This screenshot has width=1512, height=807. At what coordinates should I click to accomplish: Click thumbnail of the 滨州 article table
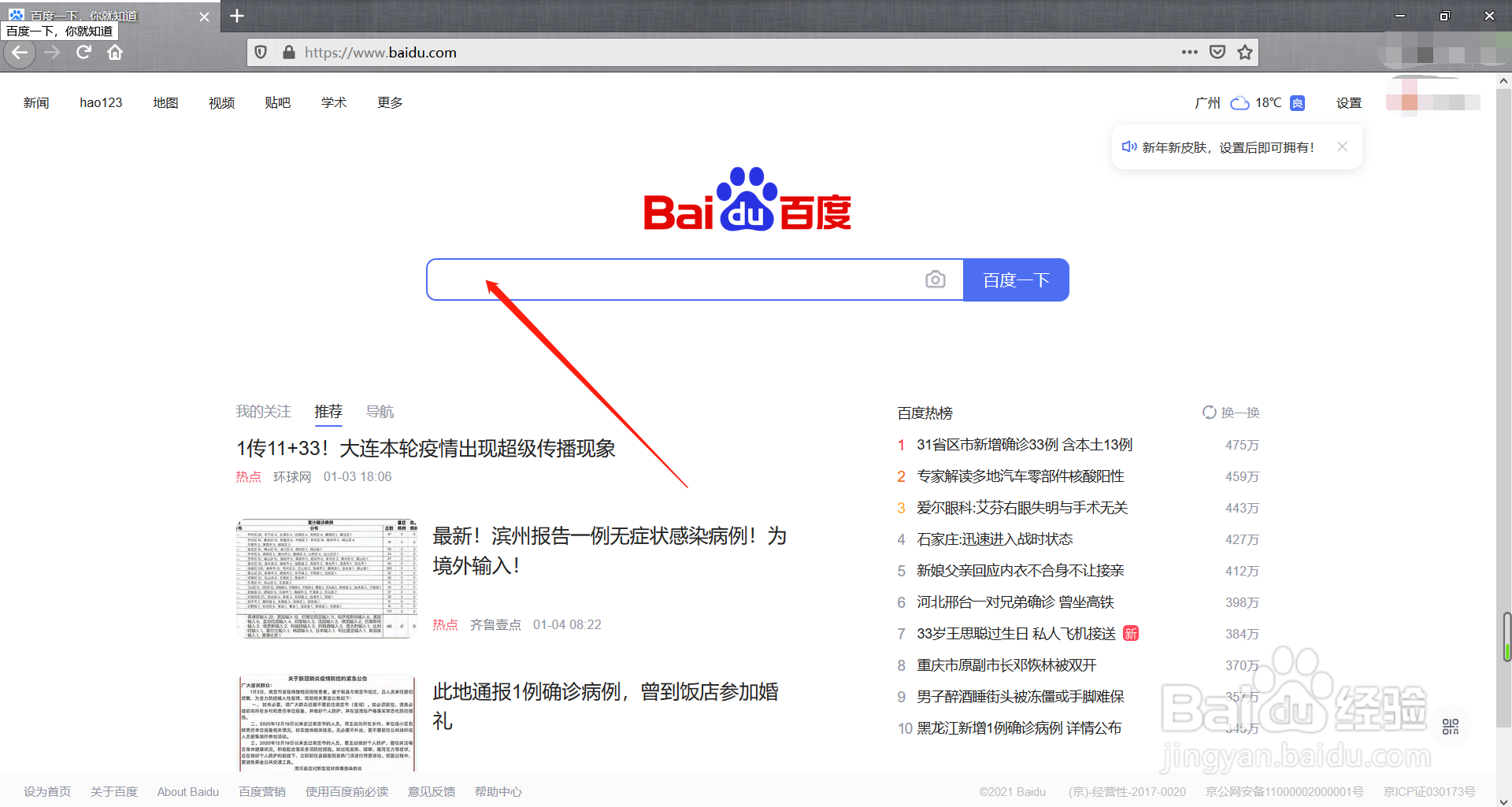(x=326, y=578)
